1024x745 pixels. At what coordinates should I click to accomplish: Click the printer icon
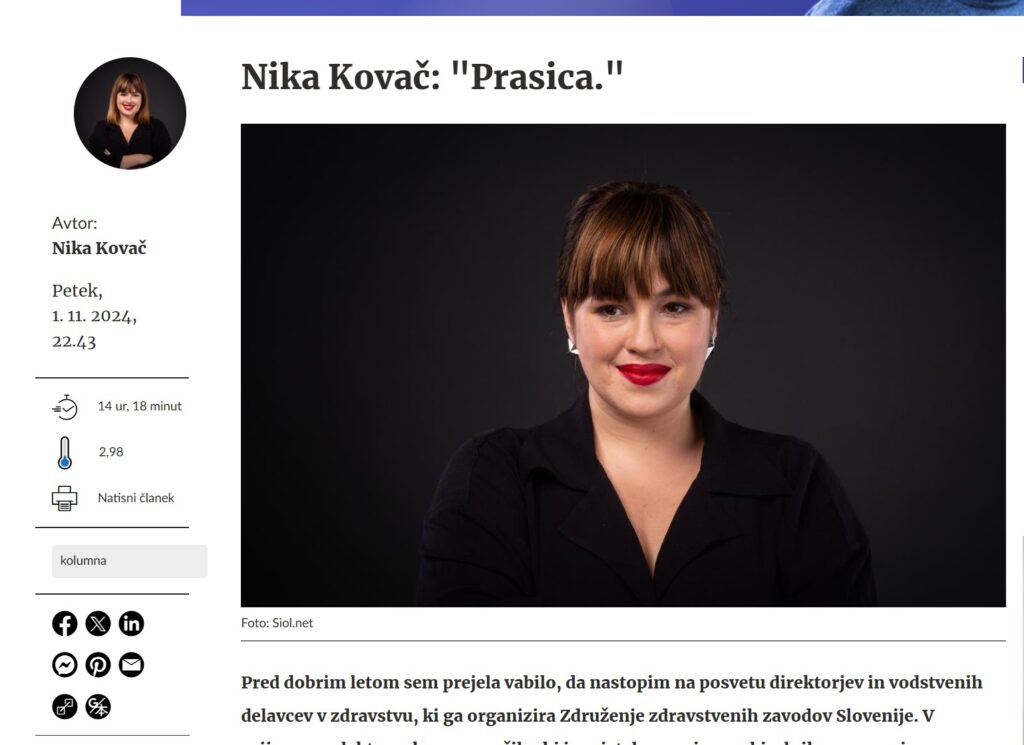(x=65, y=498)
